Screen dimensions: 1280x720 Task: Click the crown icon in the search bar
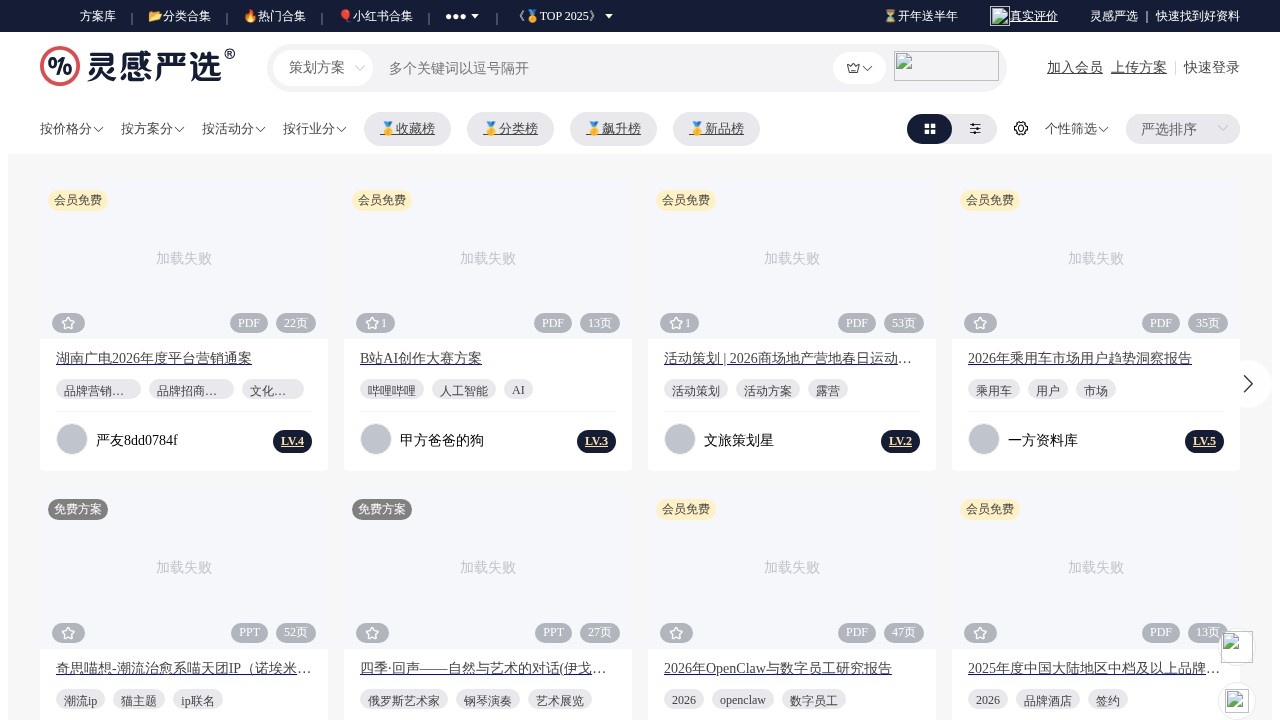tap(852, 68)
